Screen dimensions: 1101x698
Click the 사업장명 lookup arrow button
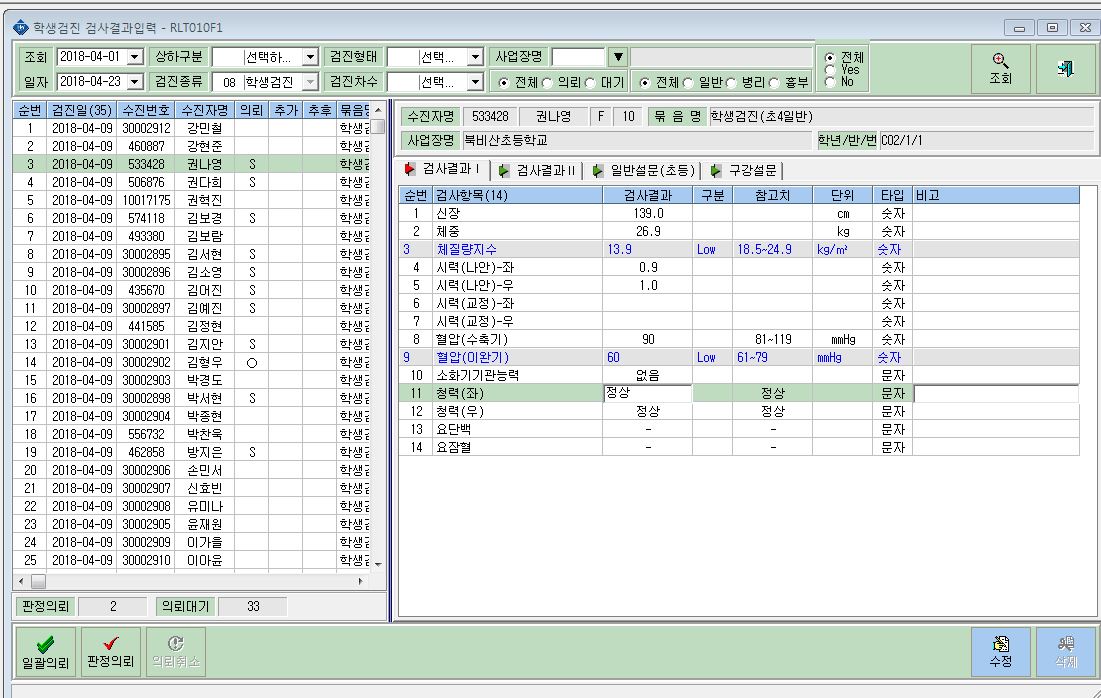pyautogui.click(x=618, y=57)
